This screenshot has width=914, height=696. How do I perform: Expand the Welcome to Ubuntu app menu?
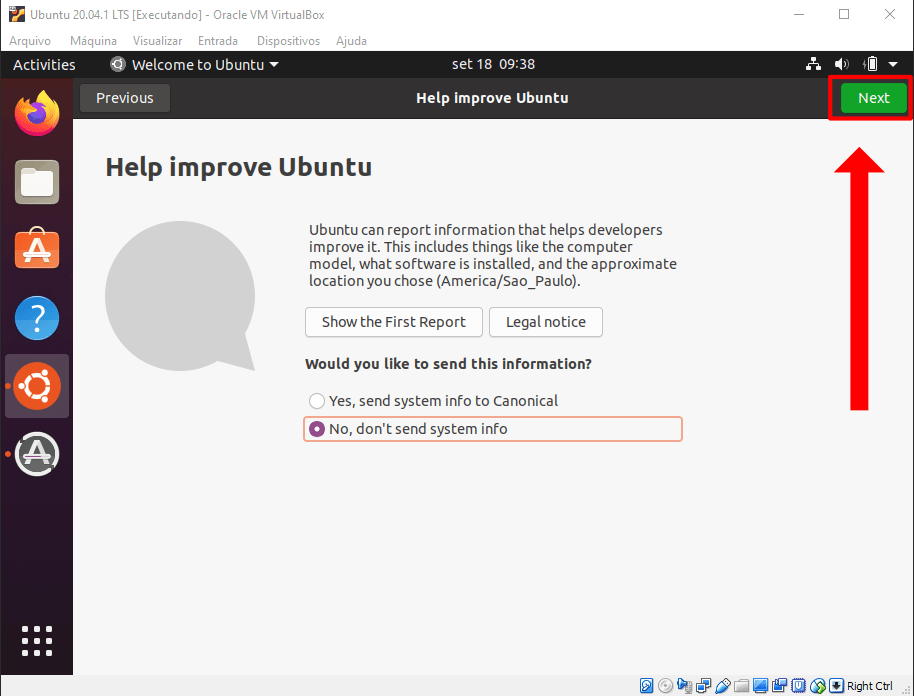tap(194, 65)
